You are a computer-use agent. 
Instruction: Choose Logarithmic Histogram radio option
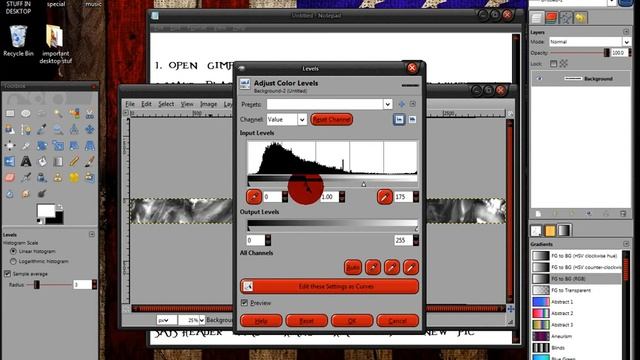coord(13,261)
